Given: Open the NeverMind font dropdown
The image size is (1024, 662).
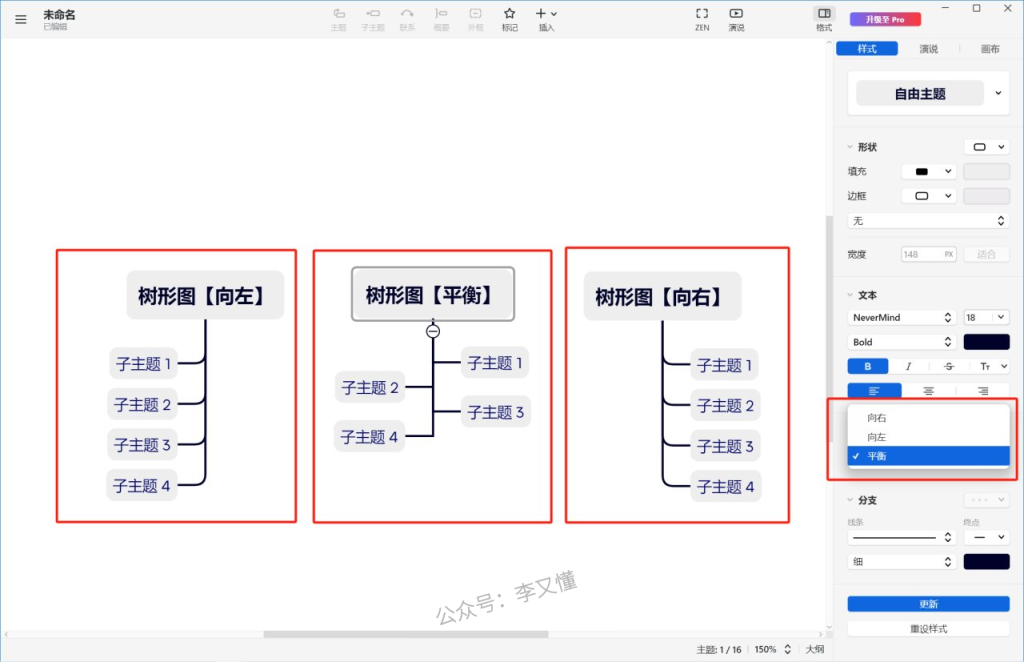Looking at the screenshot, I should click(x=902, y=317).
